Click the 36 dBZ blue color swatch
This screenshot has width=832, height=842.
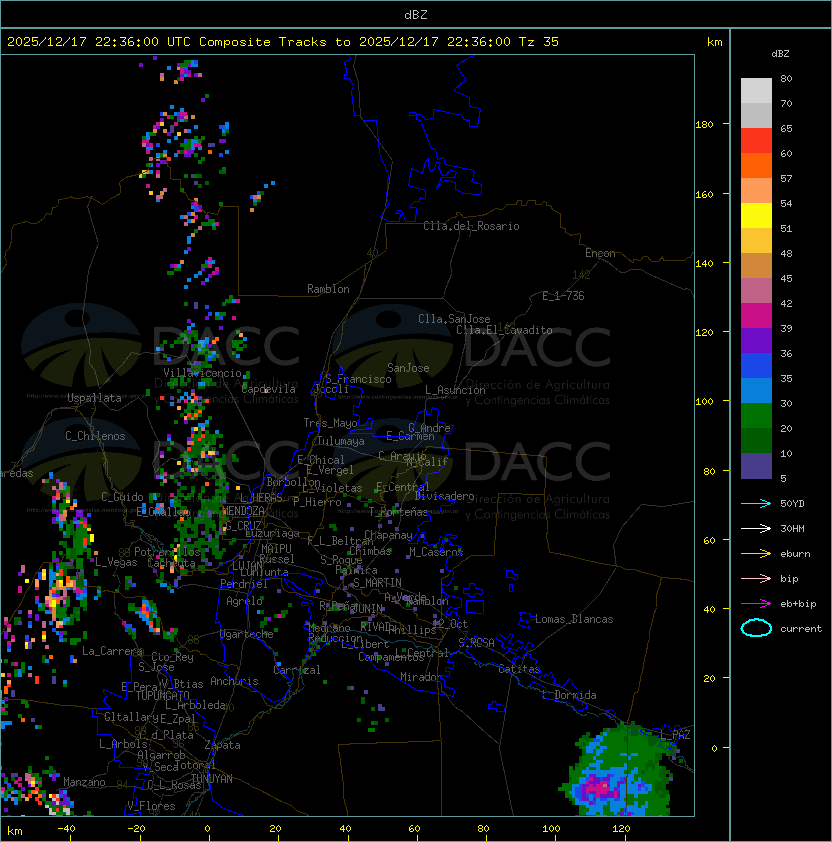[756, 366]
